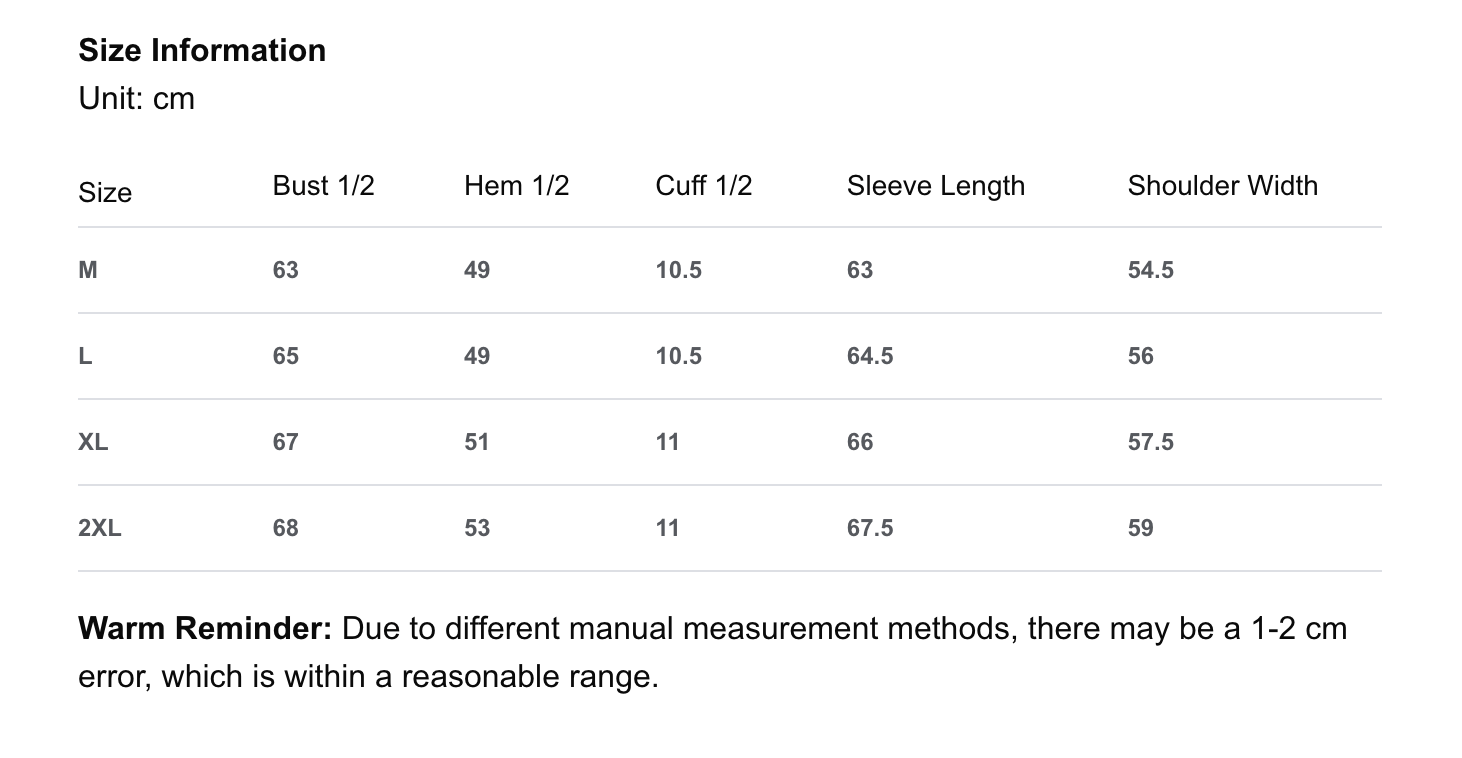Click the Bust 1/2 column header
Viewport: 1462px width, 758px height.
[x=323, y=186]
